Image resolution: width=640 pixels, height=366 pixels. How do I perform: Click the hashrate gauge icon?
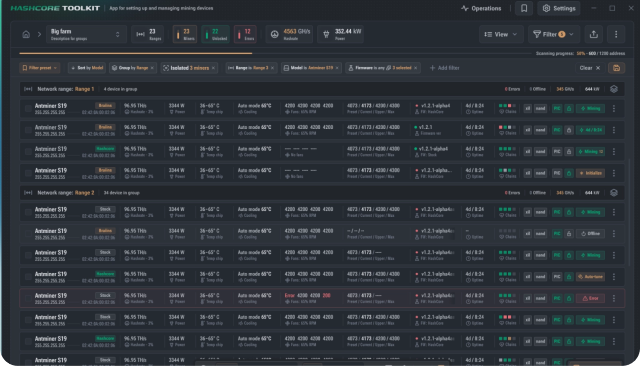point(275,35)
